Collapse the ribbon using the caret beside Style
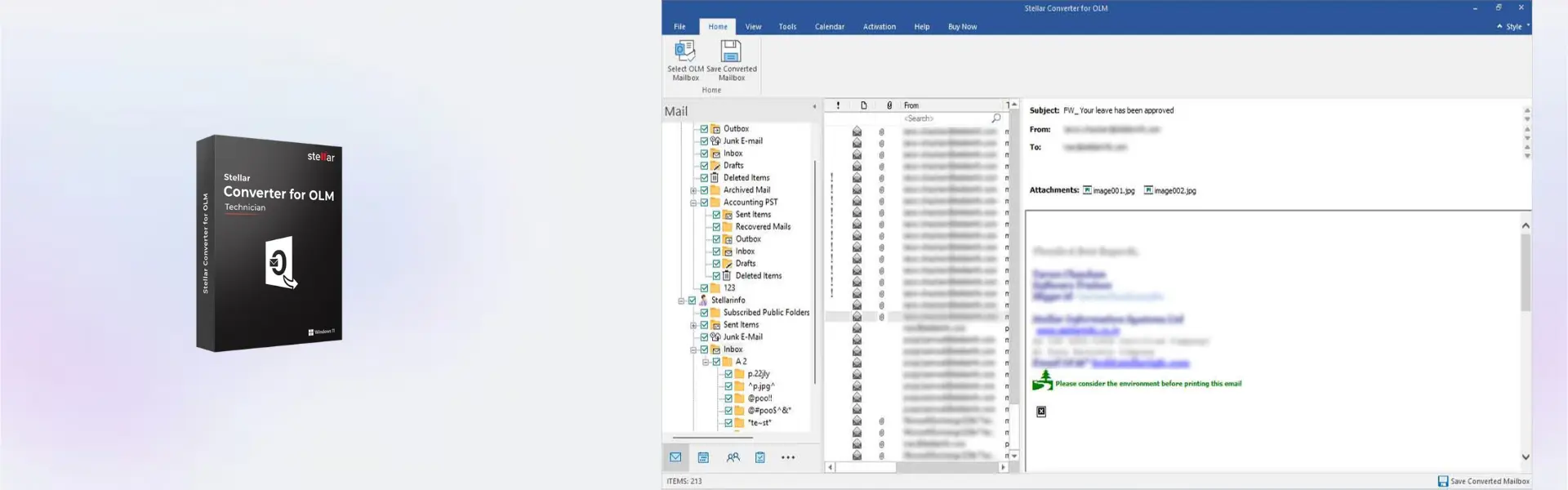The image size is (1568, 490). point(1499,26)
